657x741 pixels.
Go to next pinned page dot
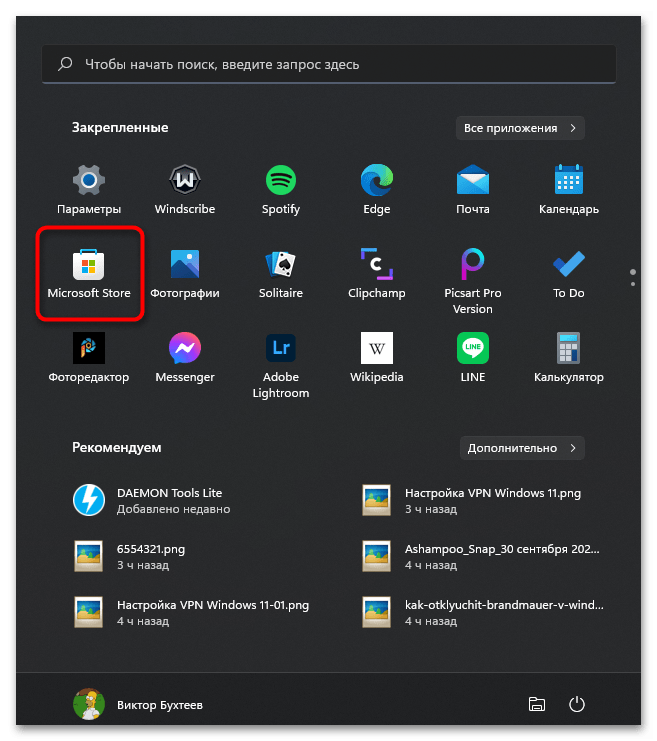(x=633, y=284)
